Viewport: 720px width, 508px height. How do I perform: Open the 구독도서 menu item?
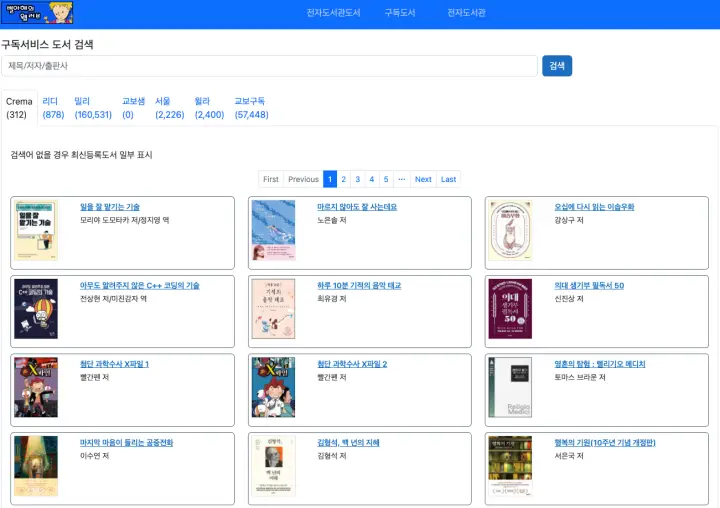400,13
